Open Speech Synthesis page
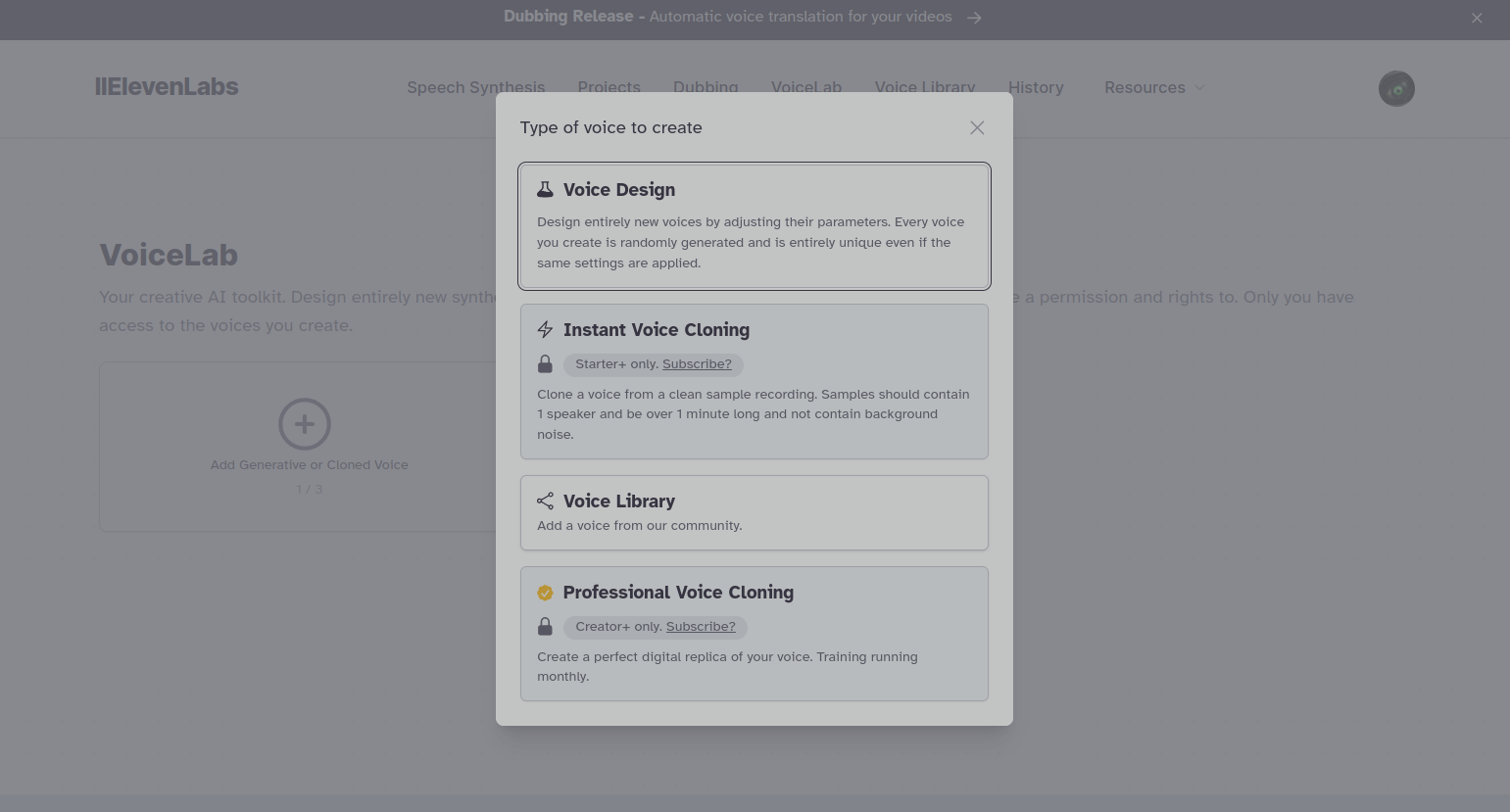Viewport: 1510px width, 812px height. (x=476, y=87)
